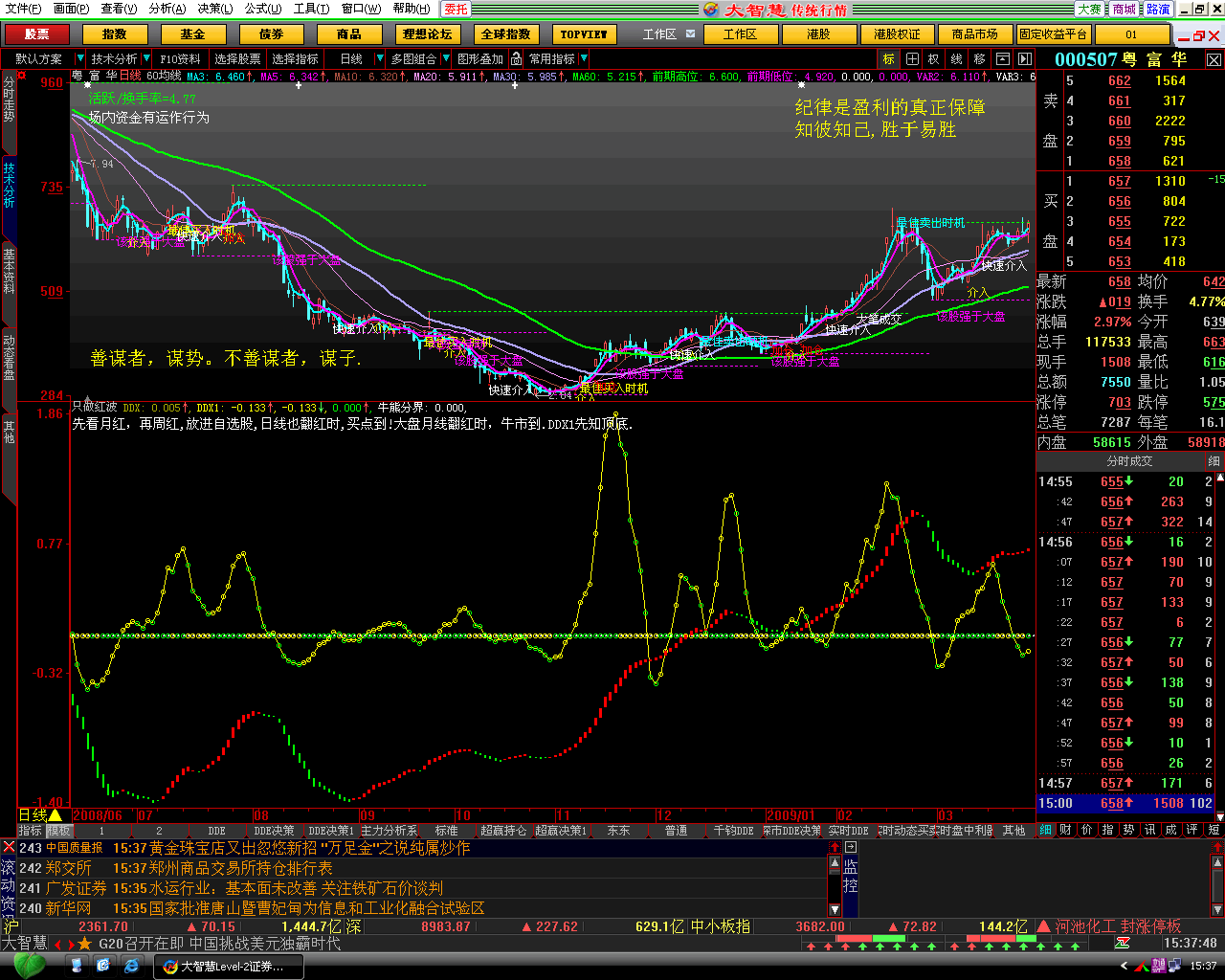Click the 标 marker toggle icon
This screenshot has height=980, width=1225.
(x=889, y=59)
